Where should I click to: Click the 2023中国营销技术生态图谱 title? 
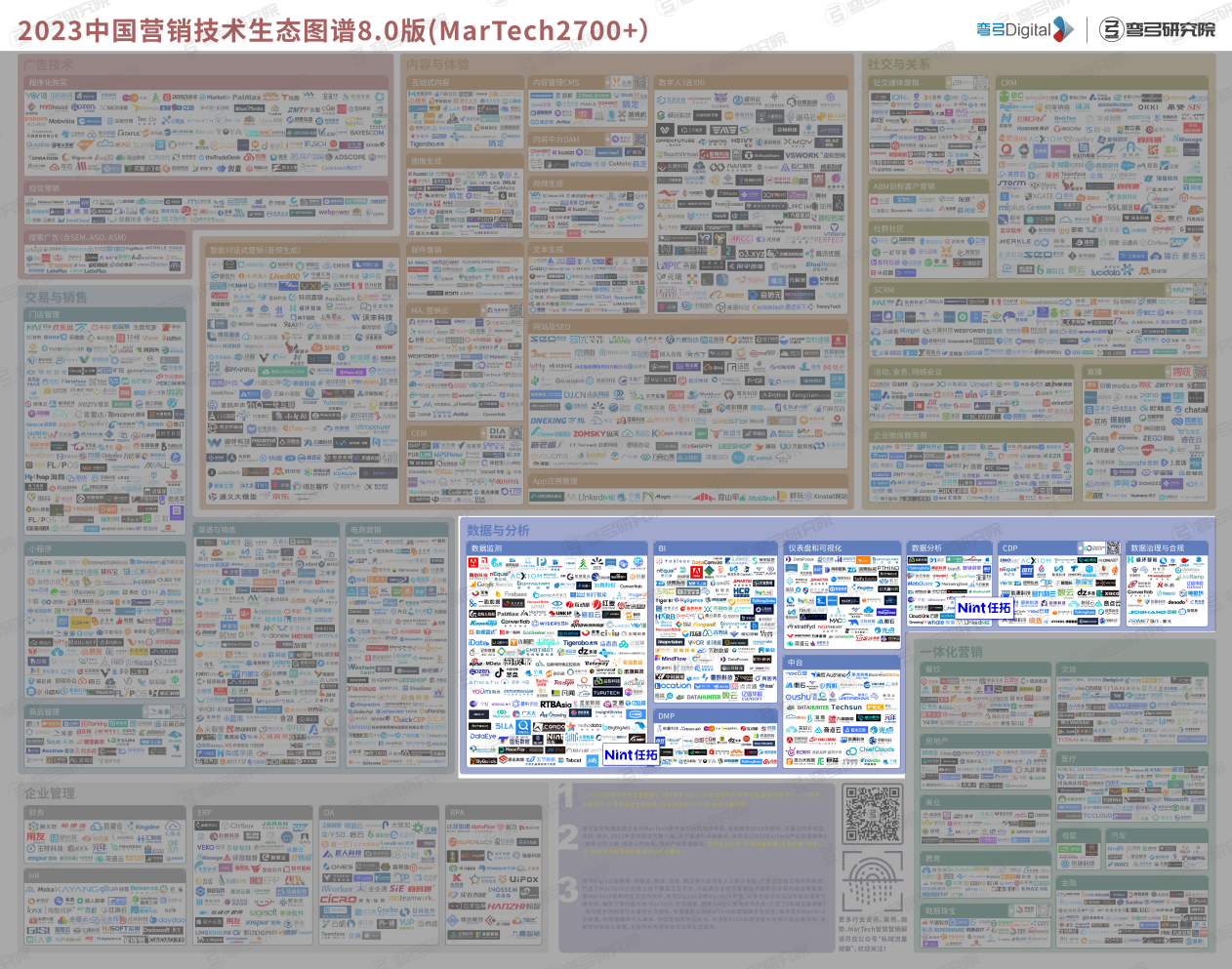tap(332, 30)
